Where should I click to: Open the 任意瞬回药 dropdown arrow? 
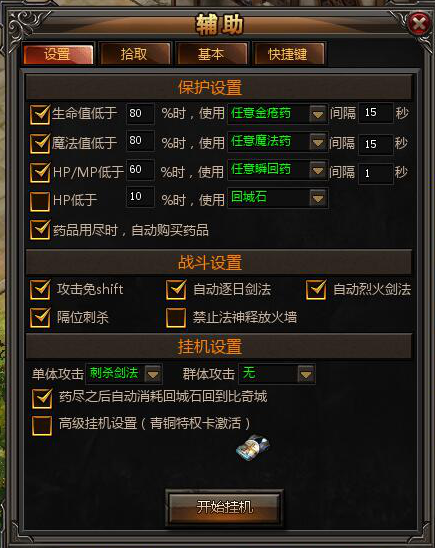[x=318, y=171]
